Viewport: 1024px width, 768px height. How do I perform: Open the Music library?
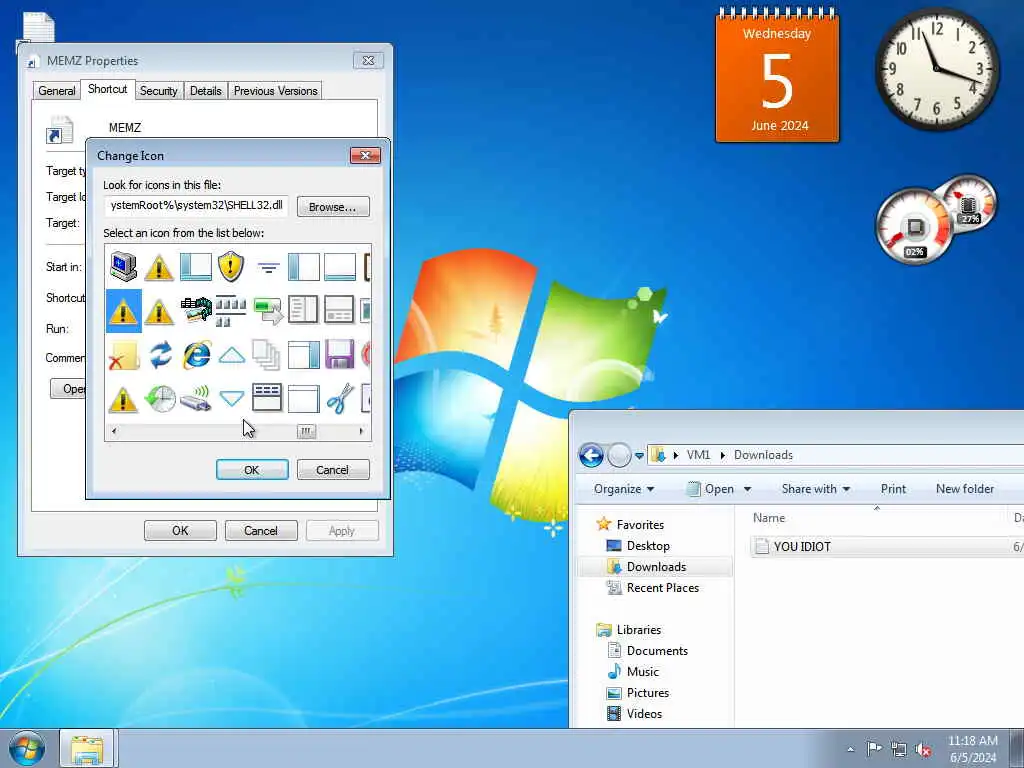click(643, 671)
